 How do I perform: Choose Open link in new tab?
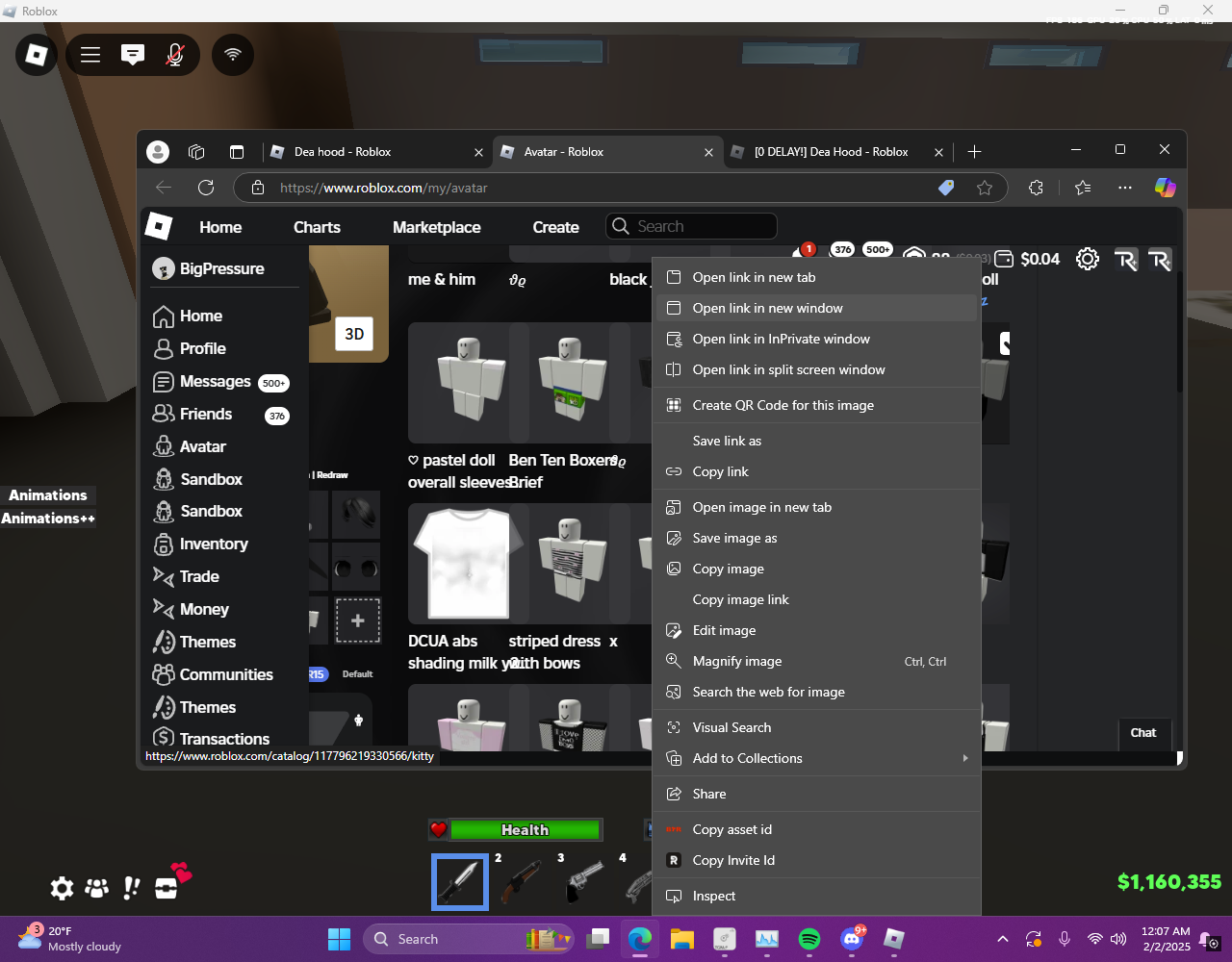(x=816, y=277)
